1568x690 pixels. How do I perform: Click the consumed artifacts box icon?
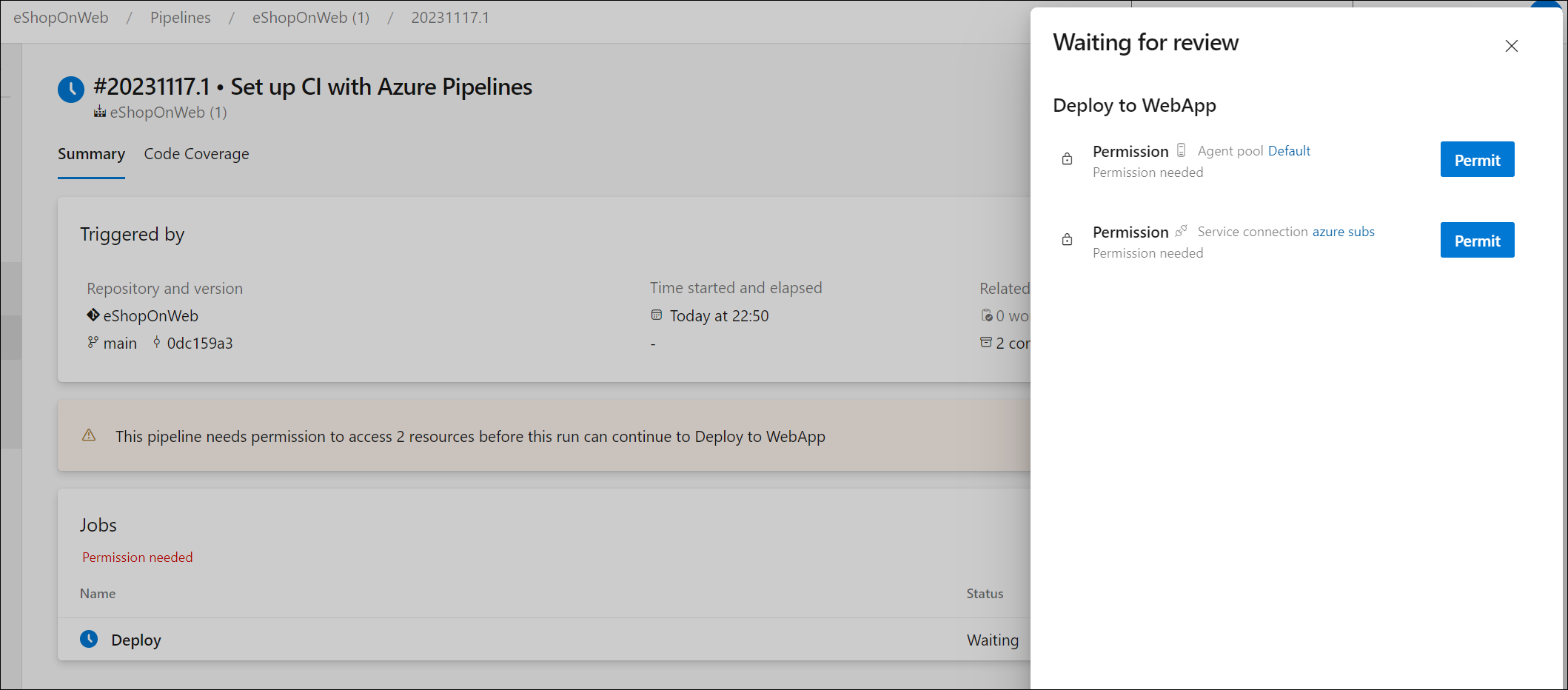click(986, 342)
